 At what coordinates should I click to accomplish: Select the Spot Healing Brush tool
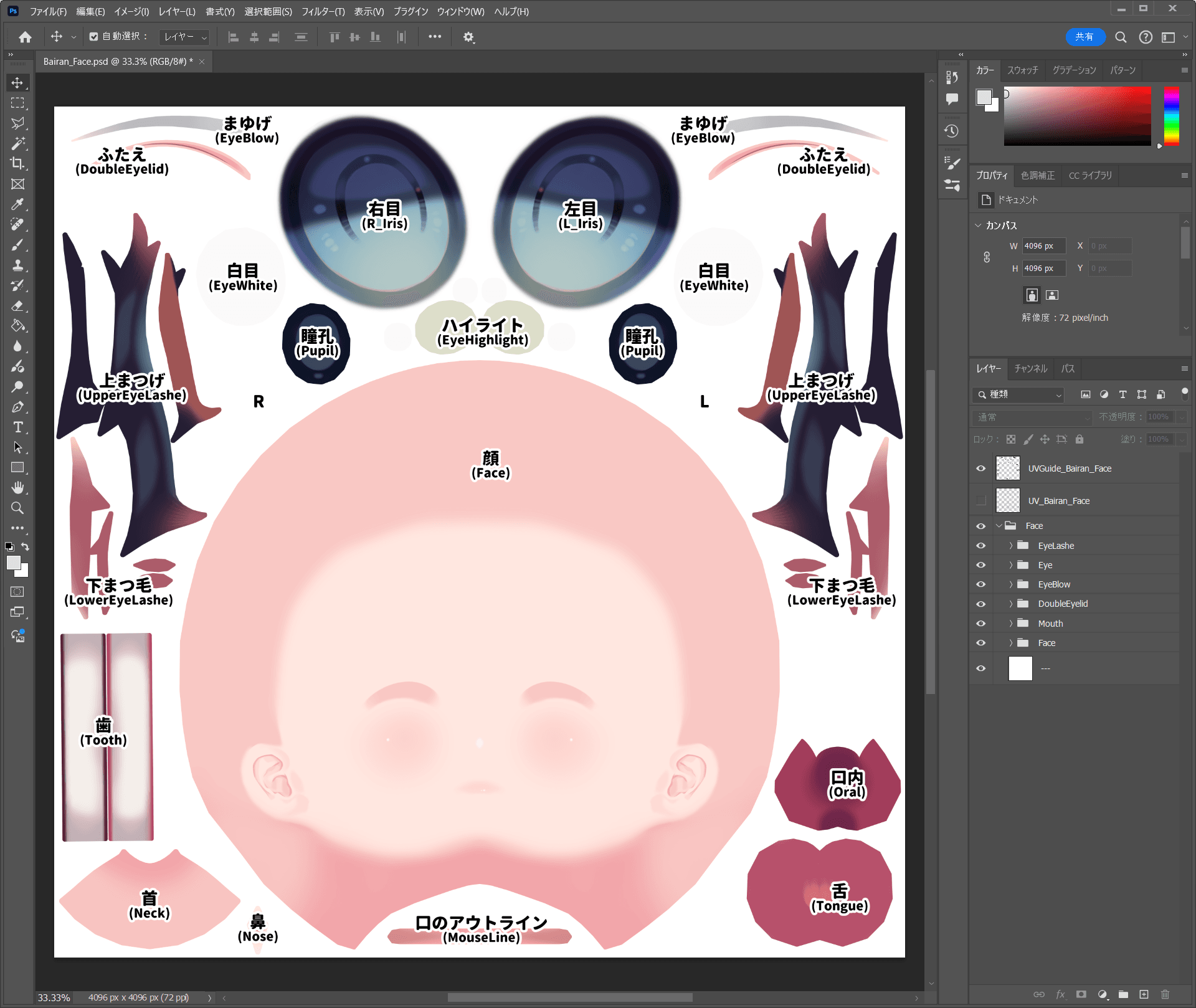pyautogui.click(x=17, y=225)
